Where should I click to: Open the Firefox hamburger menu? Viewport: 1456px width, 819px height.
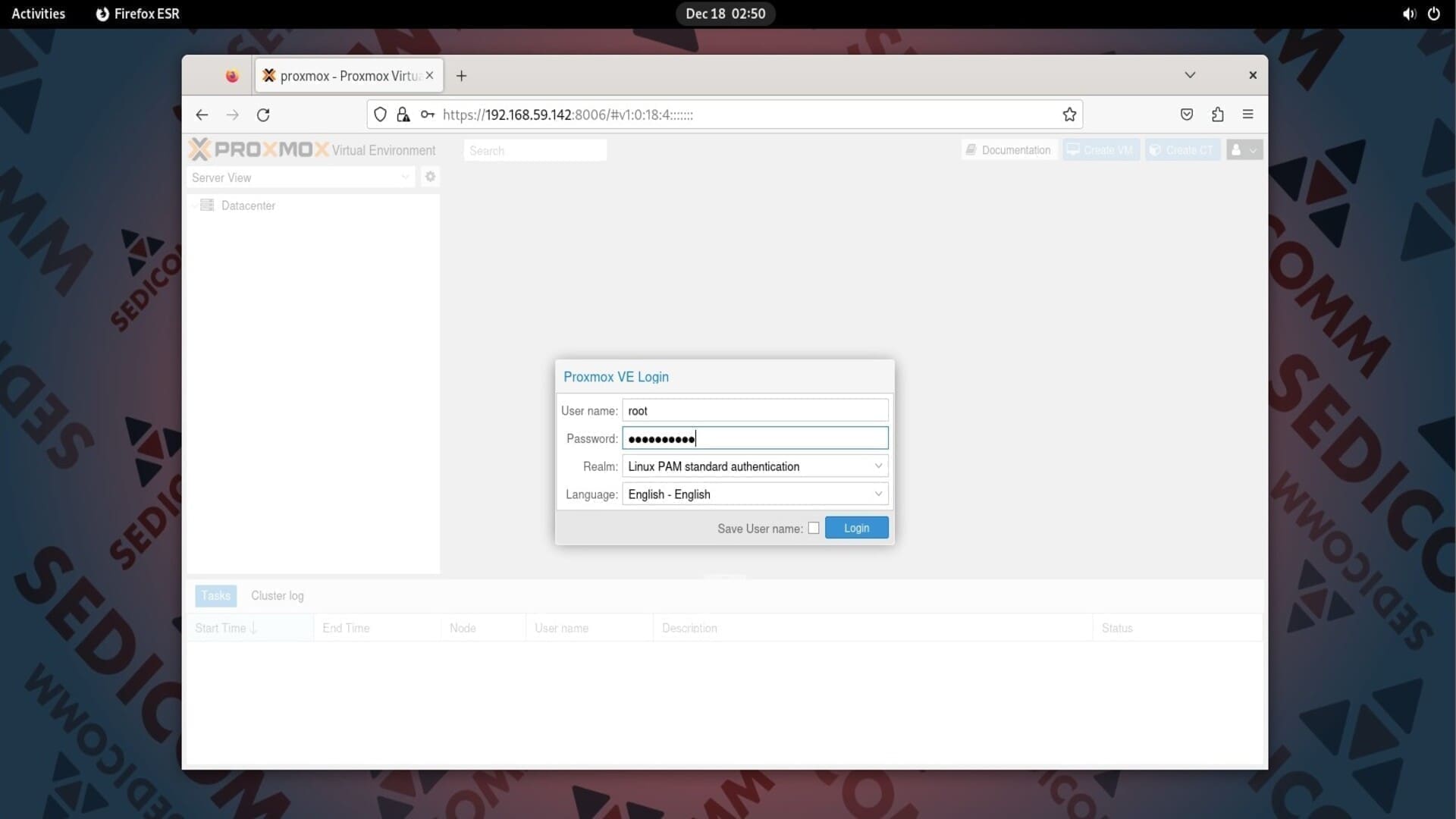coord(1247,115)
